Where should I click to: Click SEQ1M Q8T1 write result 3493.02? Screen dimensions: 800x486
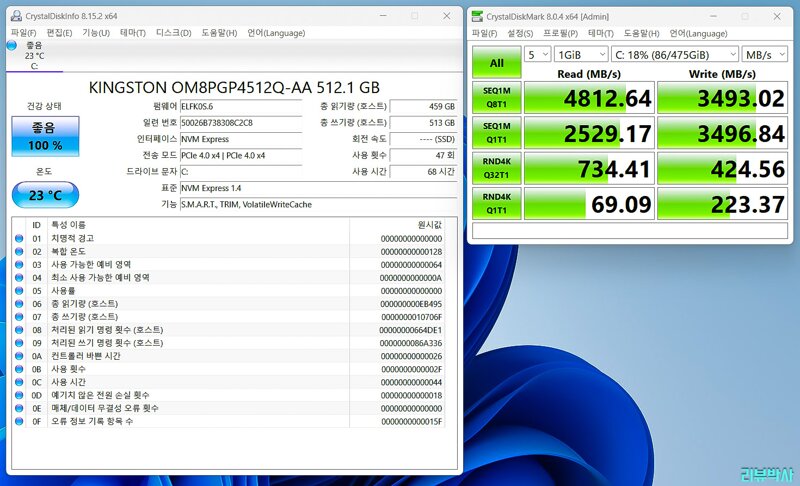pos(722,97)
